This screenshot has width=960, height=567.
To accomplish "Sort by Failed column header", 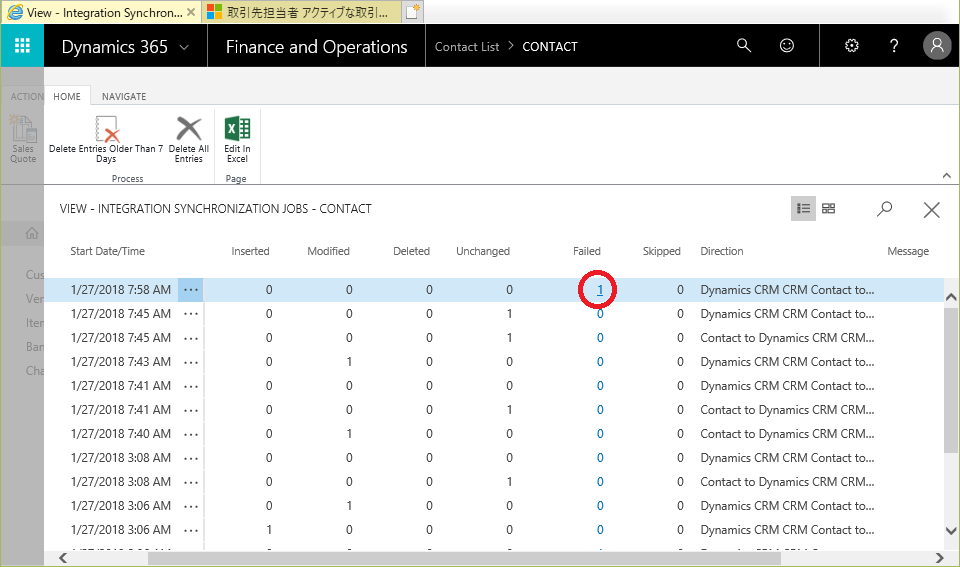I will click(x=587, y=251).
